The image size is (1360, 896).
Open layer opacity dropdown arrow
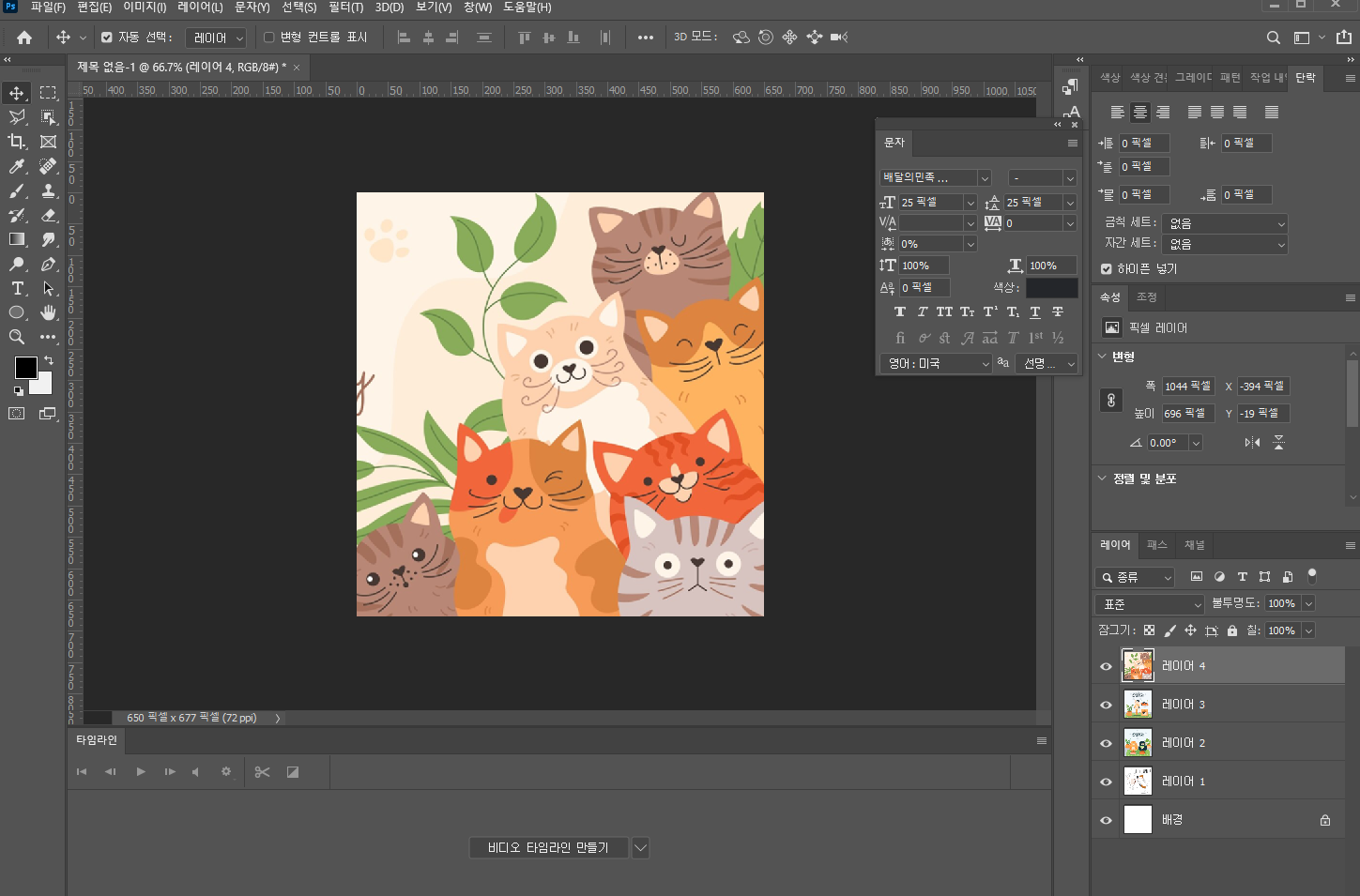pos(1308,603)
